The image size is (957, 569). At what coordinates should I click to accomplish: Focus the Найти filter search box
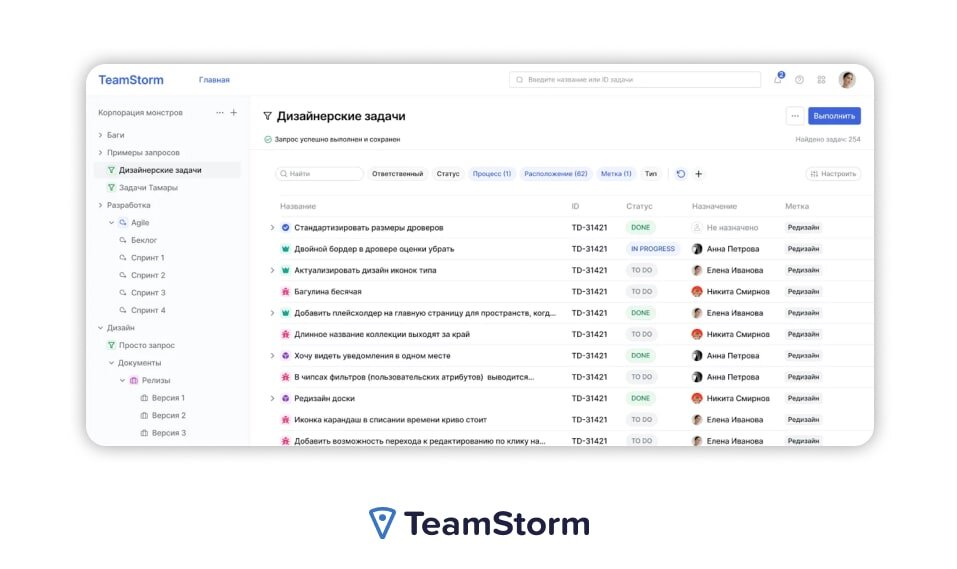pos(319,174)
